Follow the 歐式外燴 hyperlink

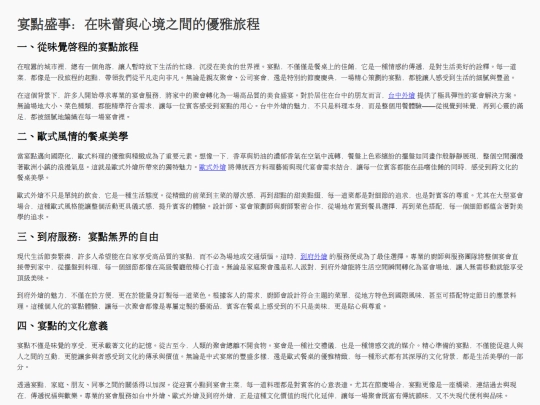[212, 167]
